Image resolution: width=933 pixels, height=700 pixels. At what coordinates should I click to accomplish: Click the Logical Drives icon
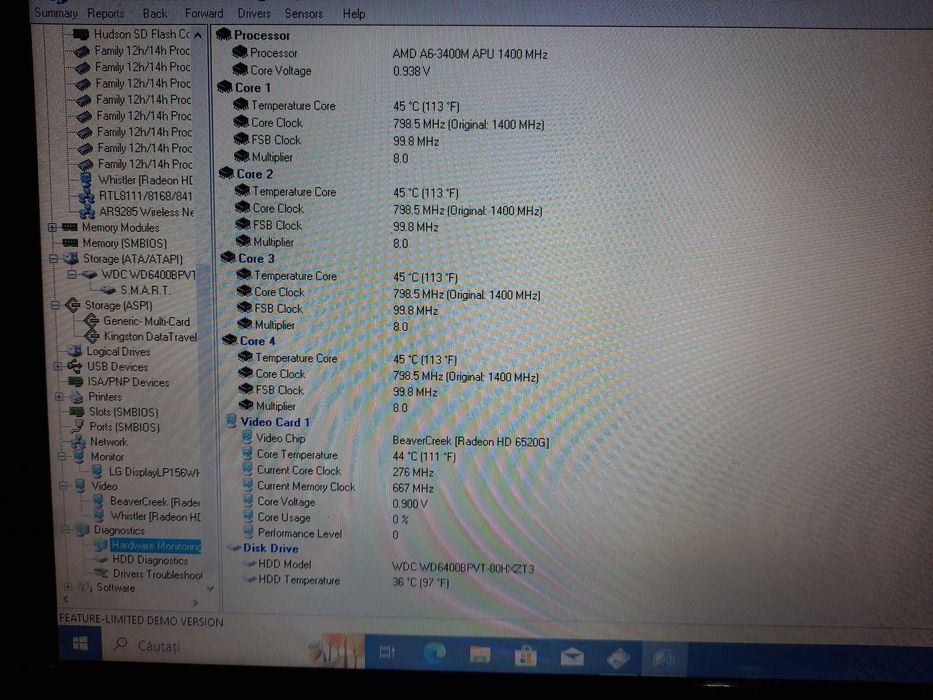tap(75, 351)
